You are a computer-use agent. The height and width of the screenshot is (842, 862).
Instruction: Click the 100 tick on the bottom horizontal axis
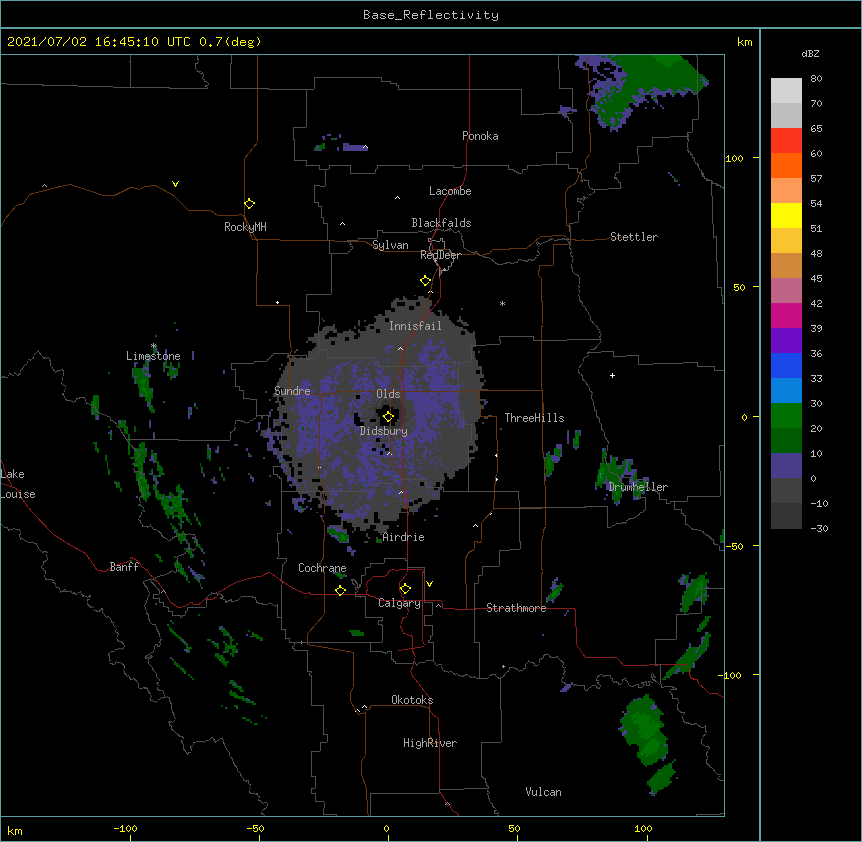point(643,828)
